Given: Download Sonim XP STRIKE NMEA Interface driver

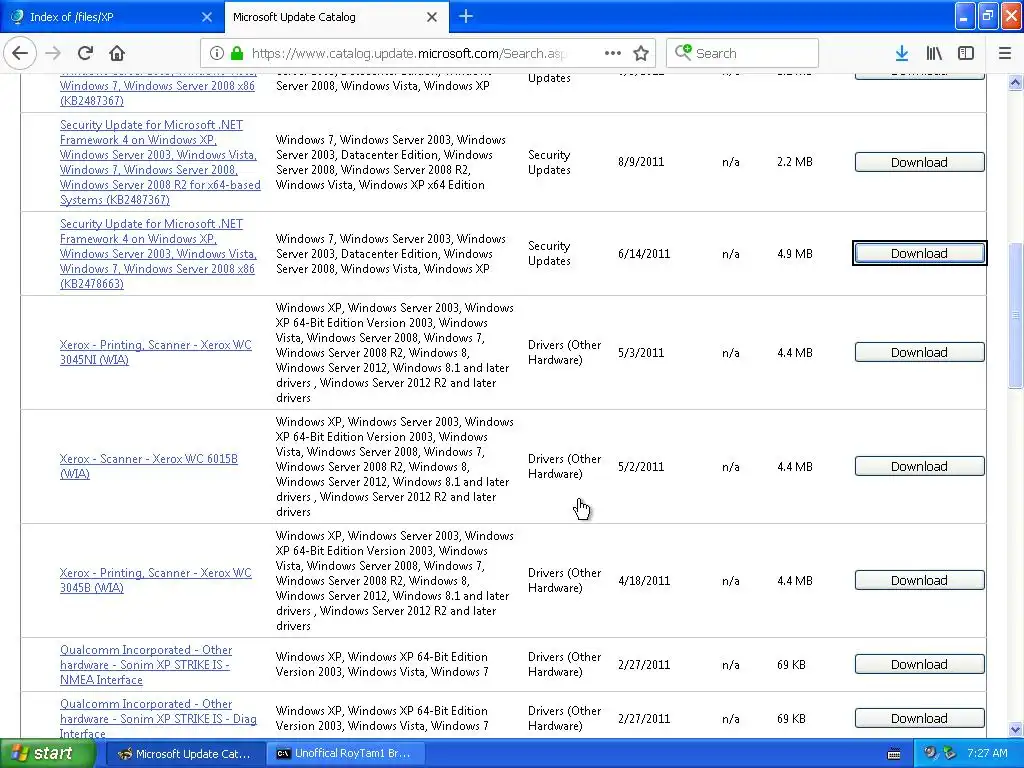Looking at the screenshot, I should [920, 664].
